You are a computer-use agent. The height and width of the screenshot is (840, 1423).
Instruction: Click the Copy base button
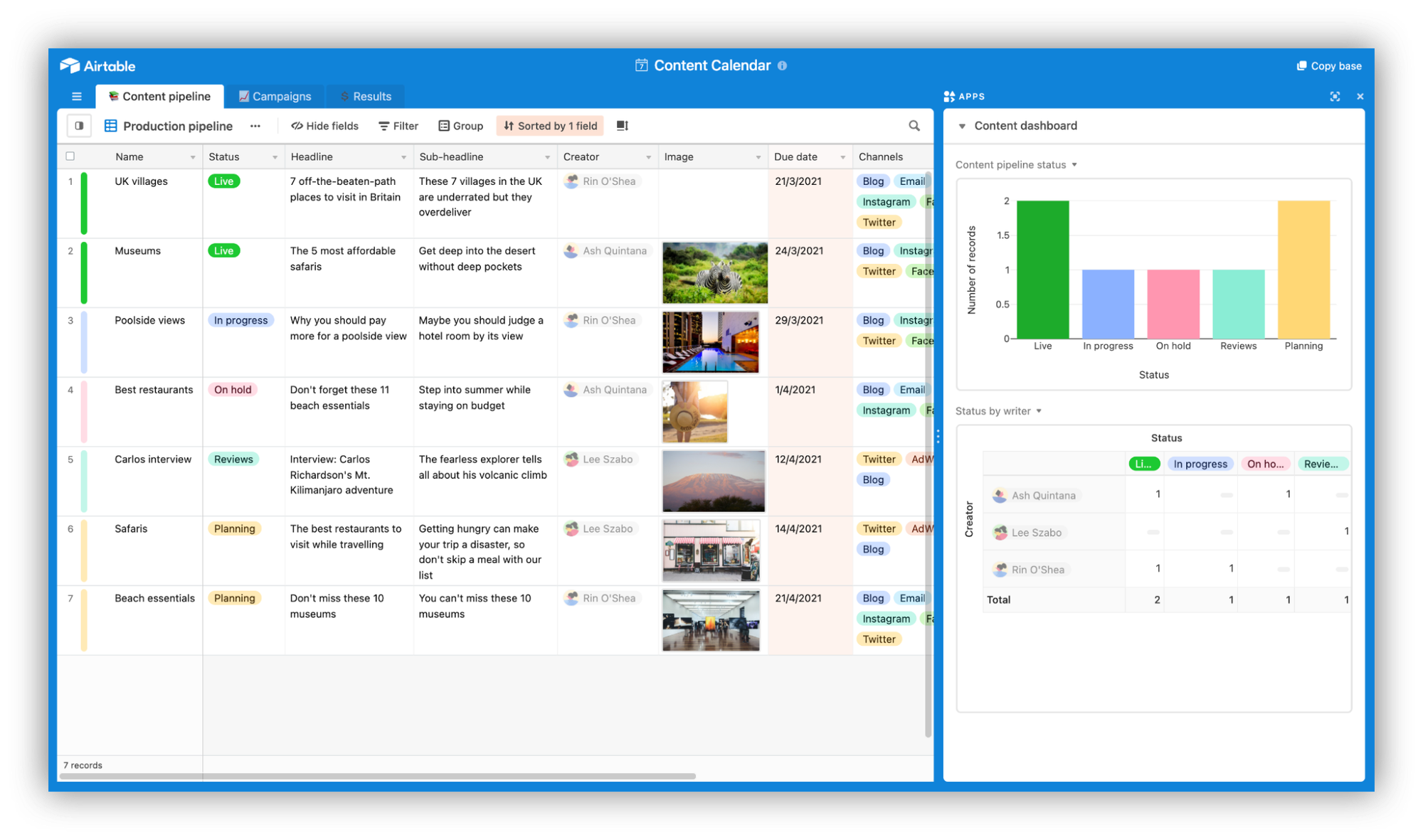tap(1329, 65)
